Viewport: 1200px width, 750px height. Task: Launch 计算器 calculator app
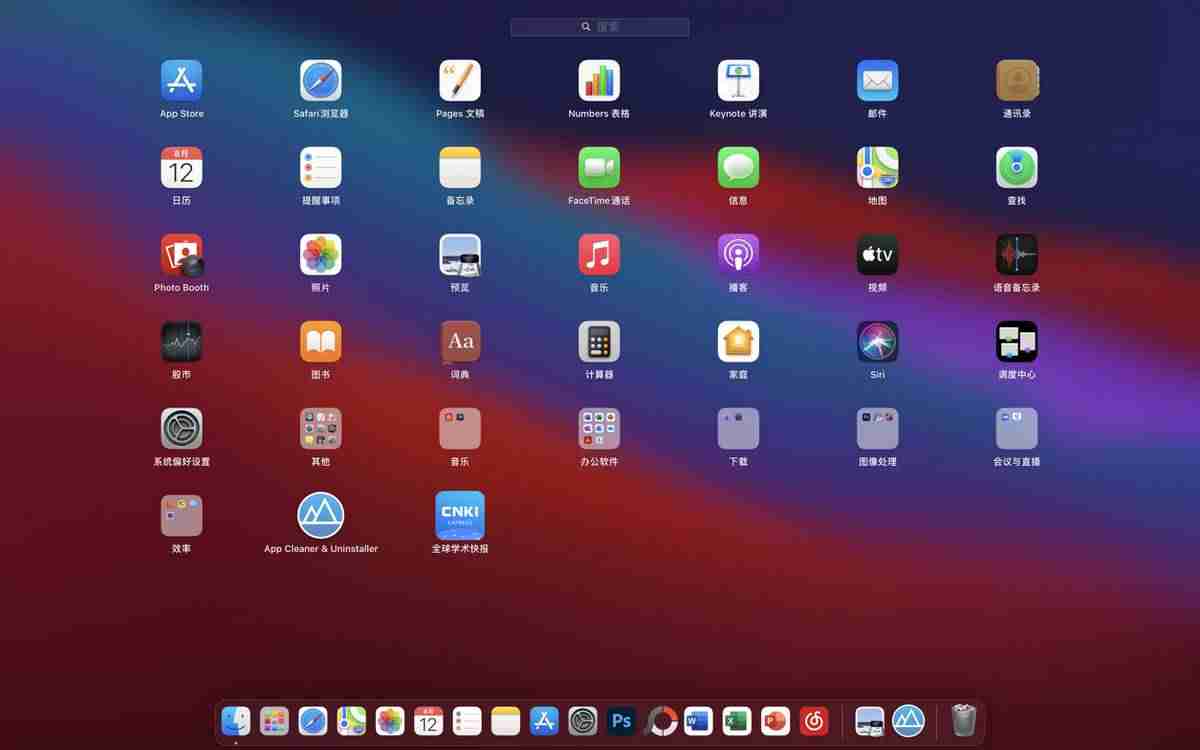[x=599, y=342]
